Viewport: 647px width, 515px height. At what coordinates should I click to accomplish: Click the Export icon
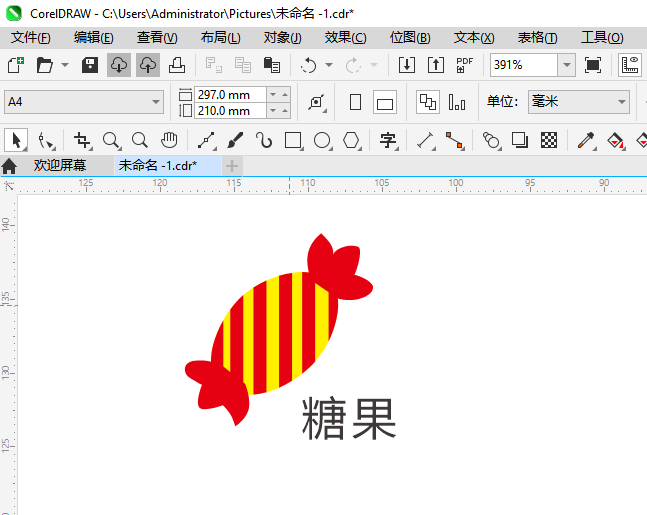[x=436, y=65]
